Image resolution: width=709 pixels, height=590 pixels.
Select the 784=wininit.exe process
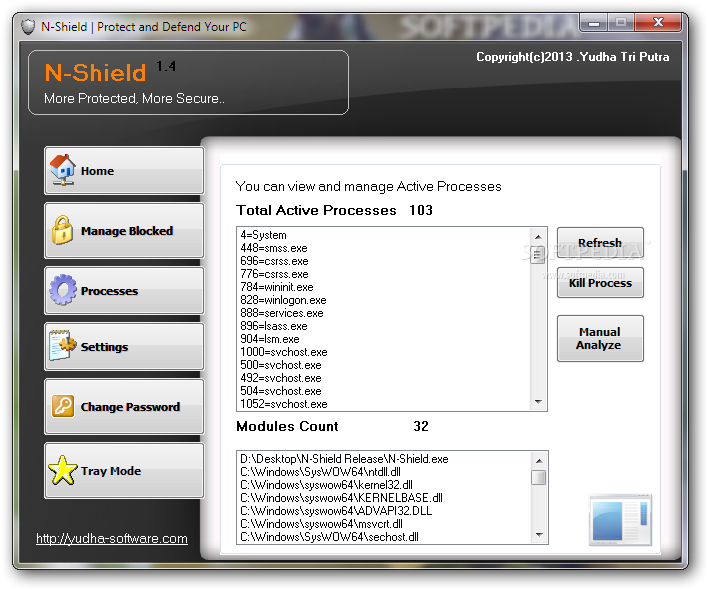[384, 287]
